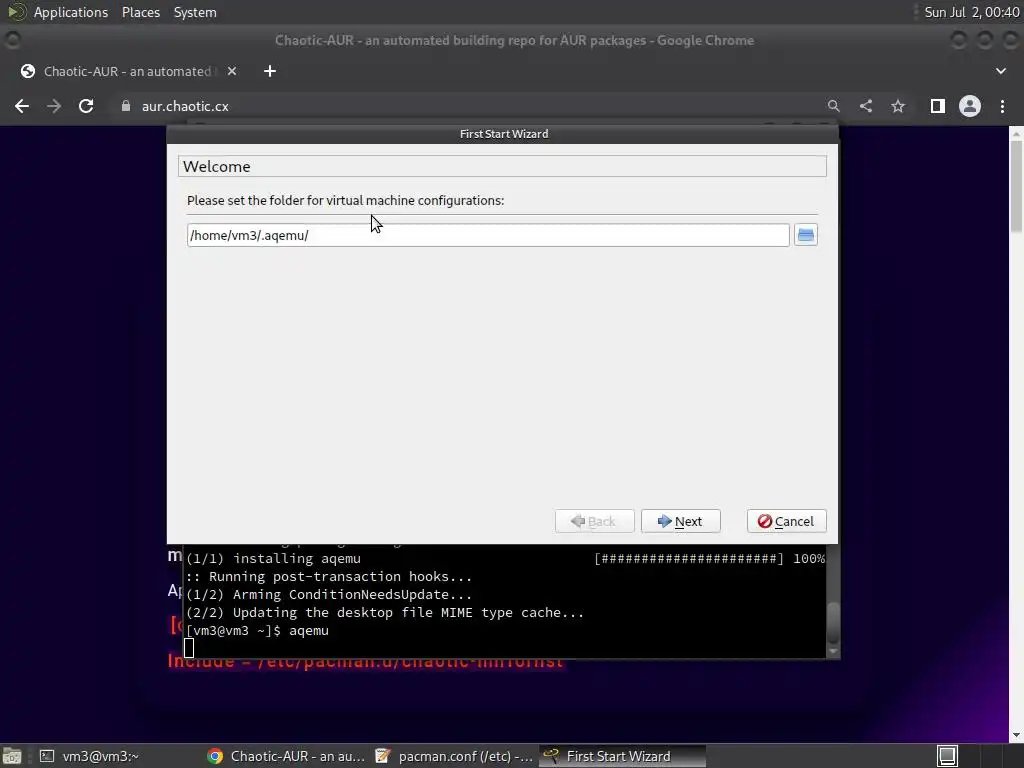Open Chrome profile avatar menu

pyautogui.click(x=970, y=106)
